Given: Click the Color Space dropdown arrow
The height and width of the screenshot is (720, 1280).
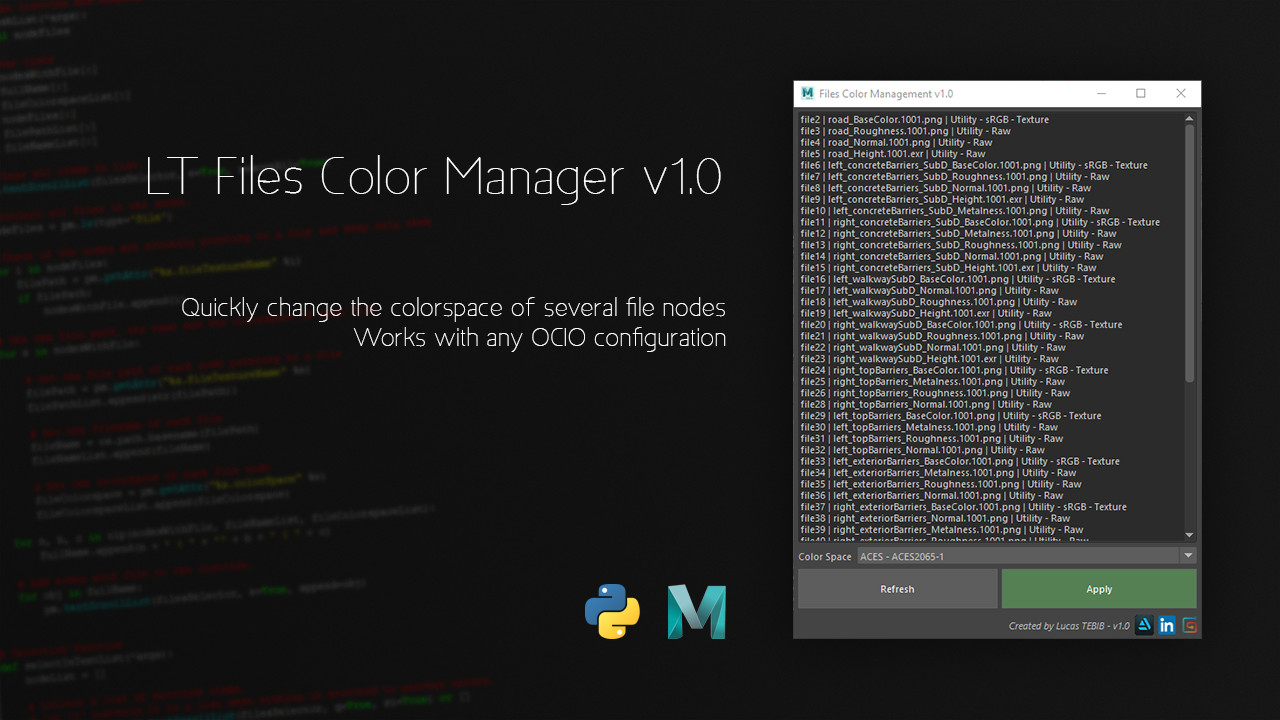Looking at the screenshot, I should pyautogui.click(x=1188, y=556).
